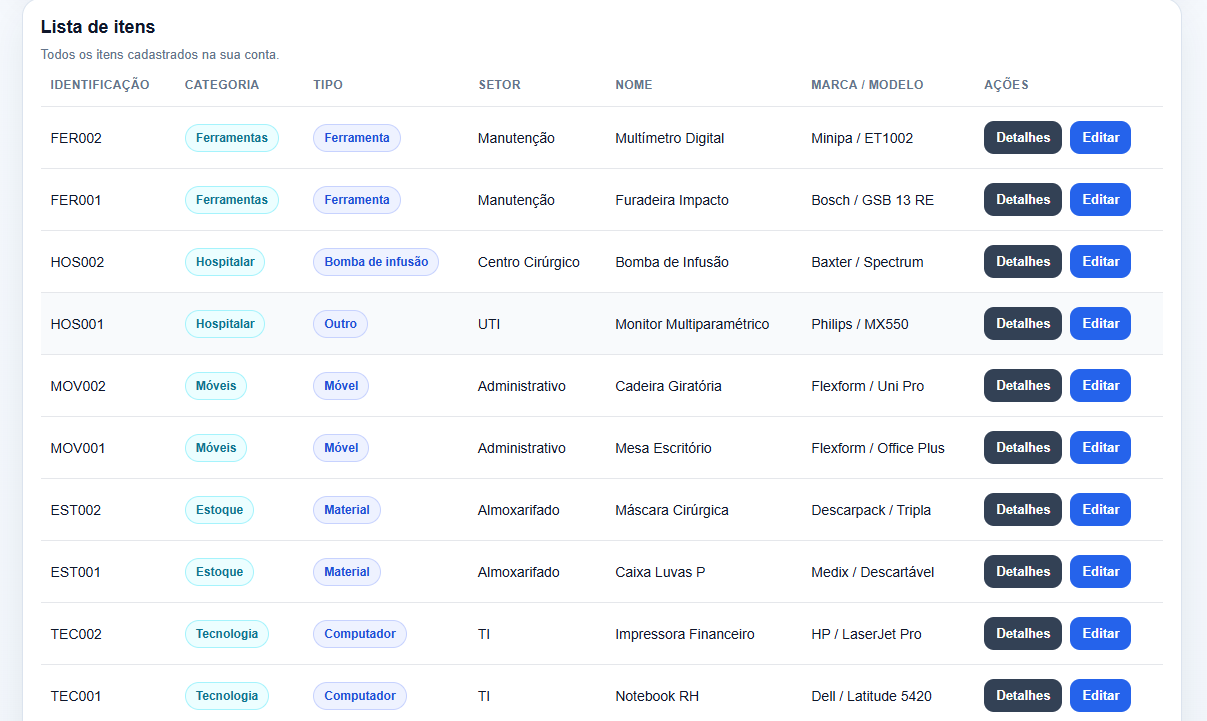This screenshot has height=721, width=1207.
Task: Show Detalhes for Monitor Multiparamétrico
Action: pyautogui.click(x=1023, y=324)
